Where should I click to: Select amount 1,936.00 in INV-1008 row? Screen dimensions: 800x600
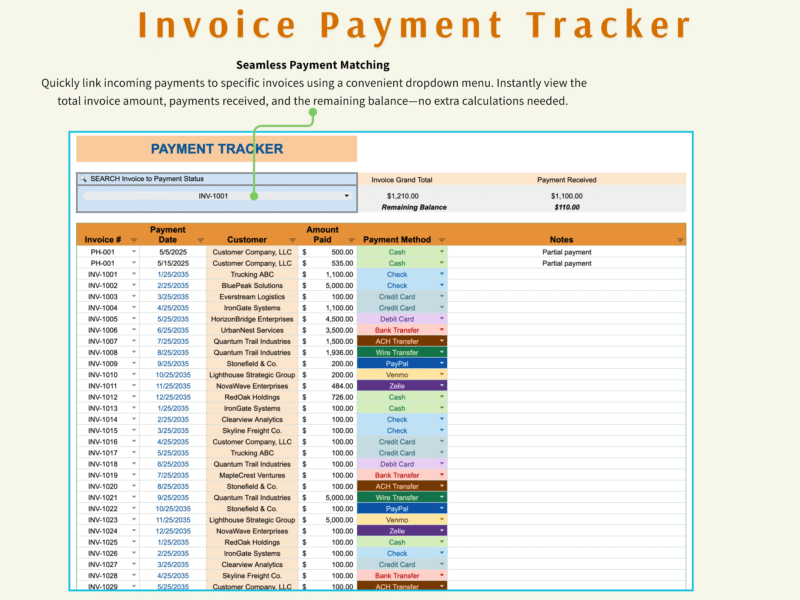327,352
